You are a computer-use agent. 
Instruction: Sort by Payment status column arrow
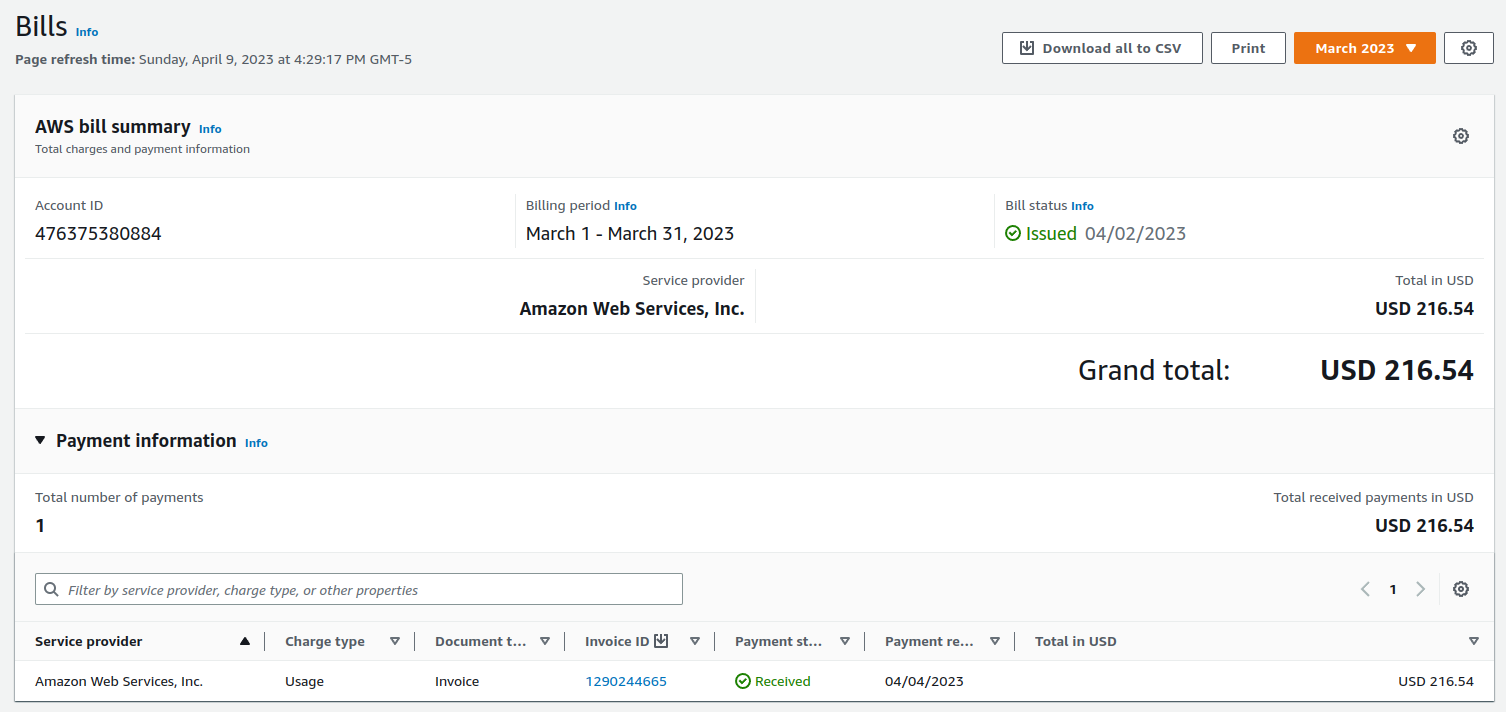point(845,642)
